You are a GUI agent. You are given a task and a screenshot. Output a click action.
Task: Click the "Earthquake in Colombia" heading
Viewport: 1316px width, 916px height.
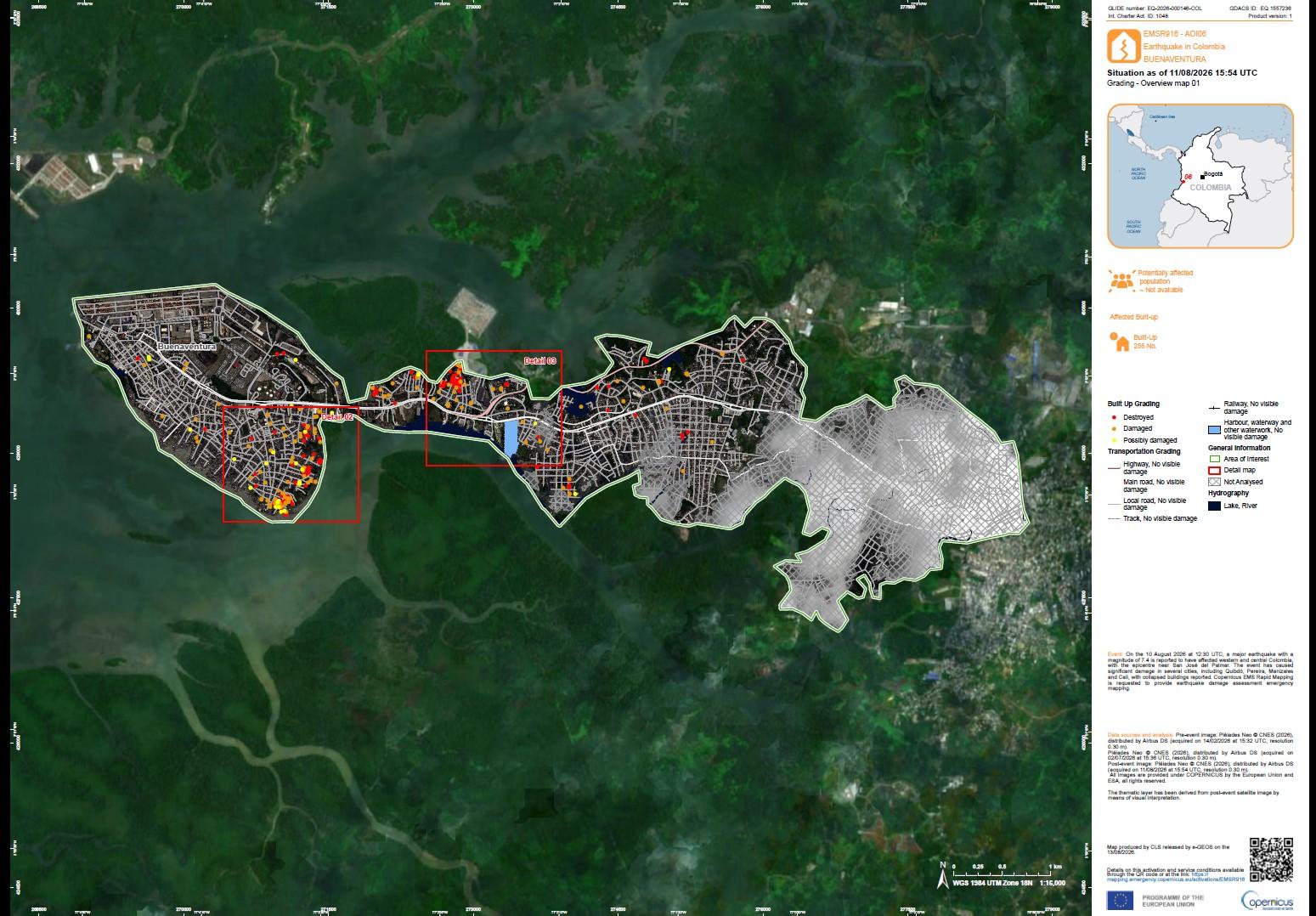(1184, 47)
